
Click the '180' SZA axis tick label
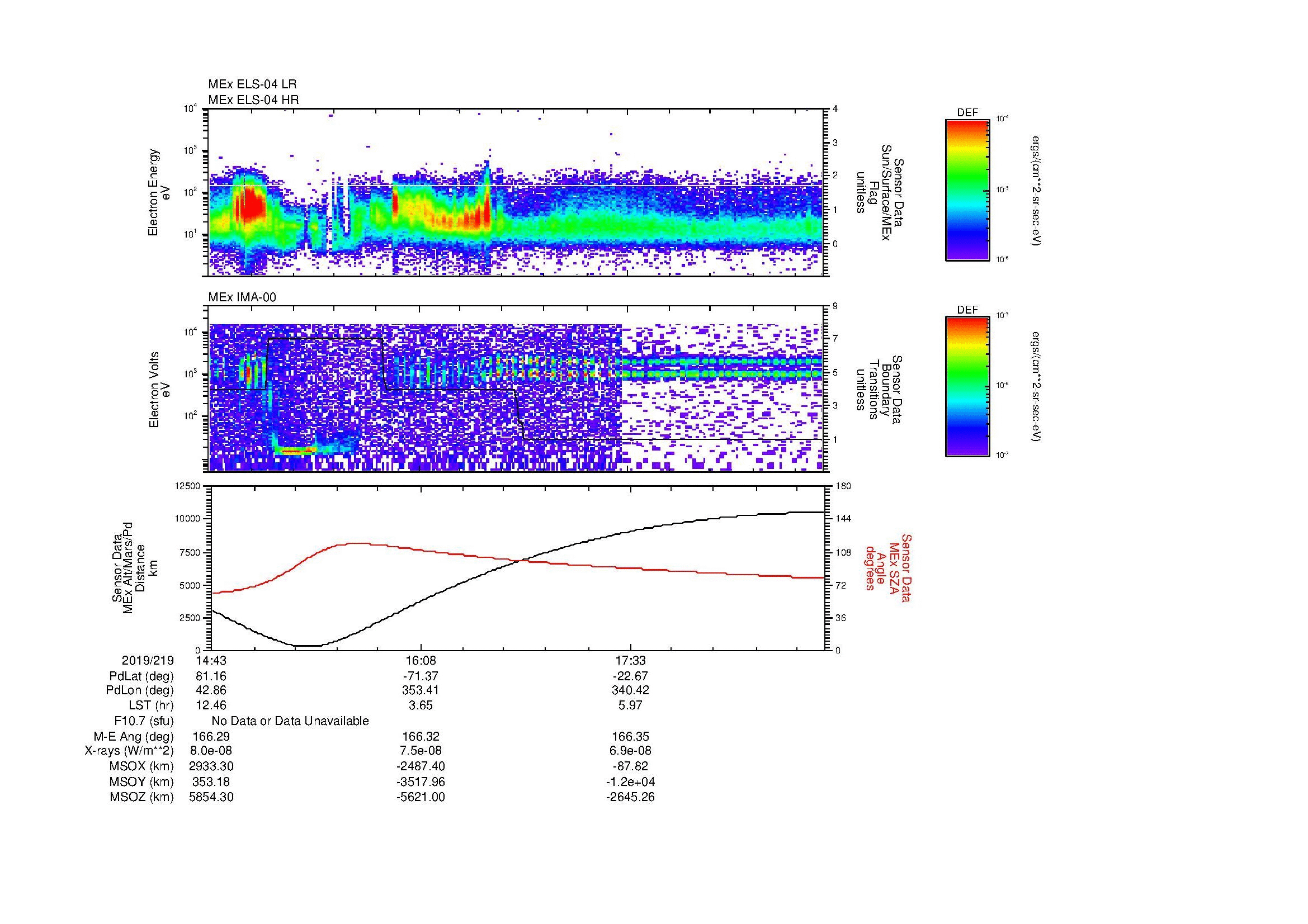tap(843, 486)
